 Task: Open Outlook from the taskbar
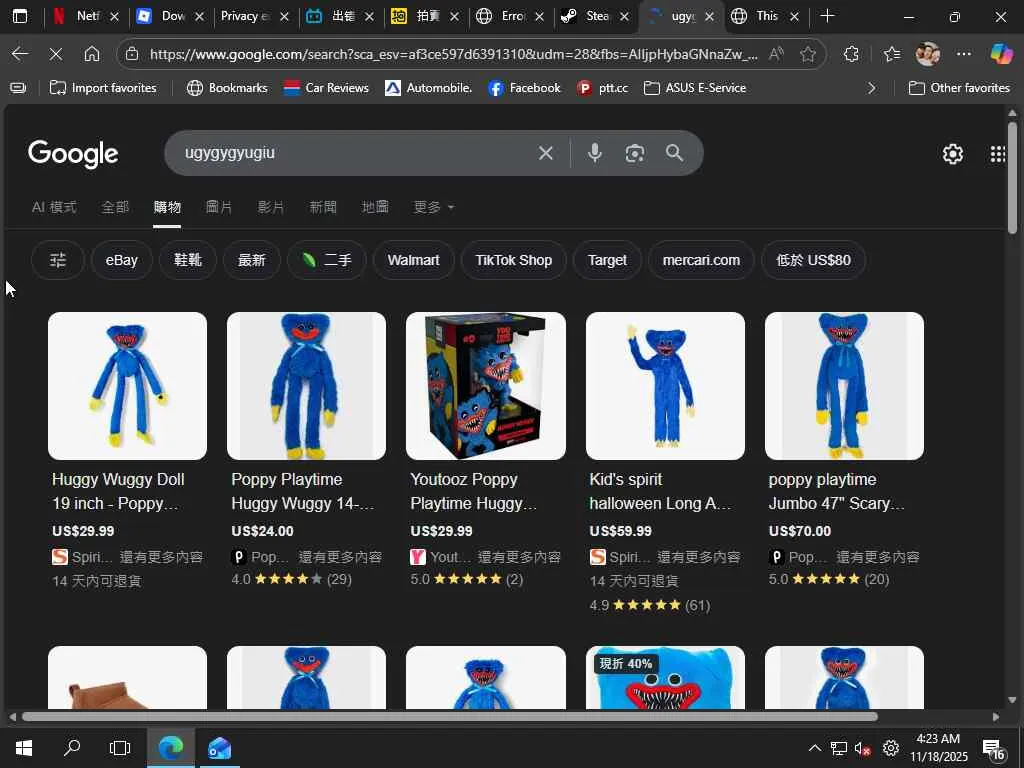pos(219,748)
